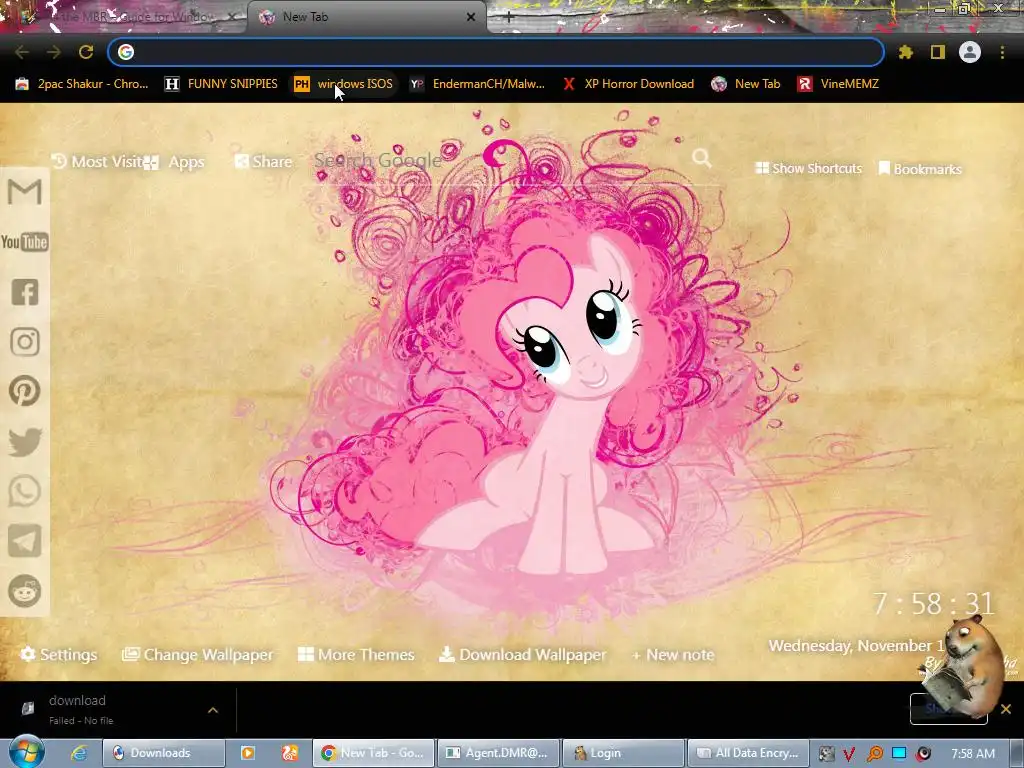This screenshot has height=768, width=1024.
Task: Open the Bookmarks panel on the page
Action: tap(920, 169)
